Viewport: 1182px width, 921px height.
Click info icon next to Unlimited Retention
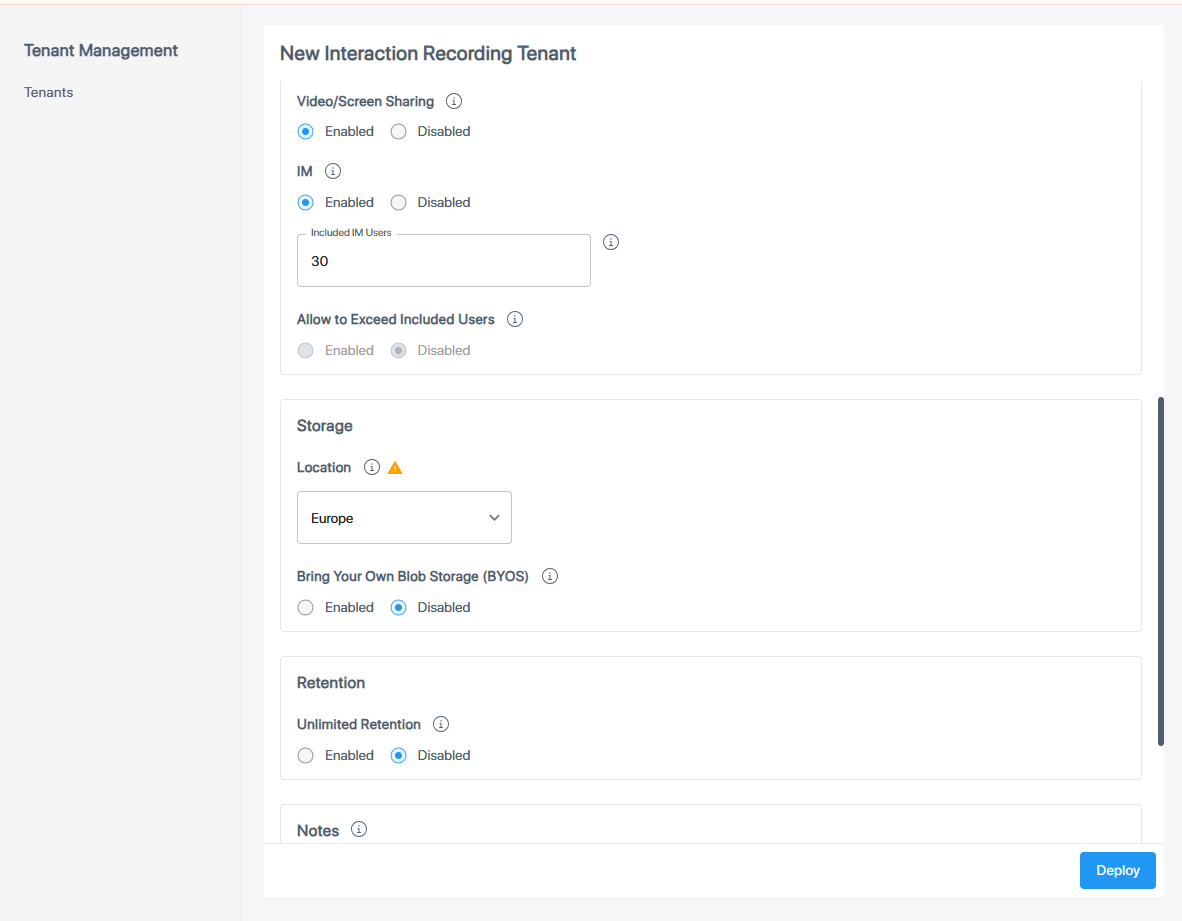tap(441, 724)
